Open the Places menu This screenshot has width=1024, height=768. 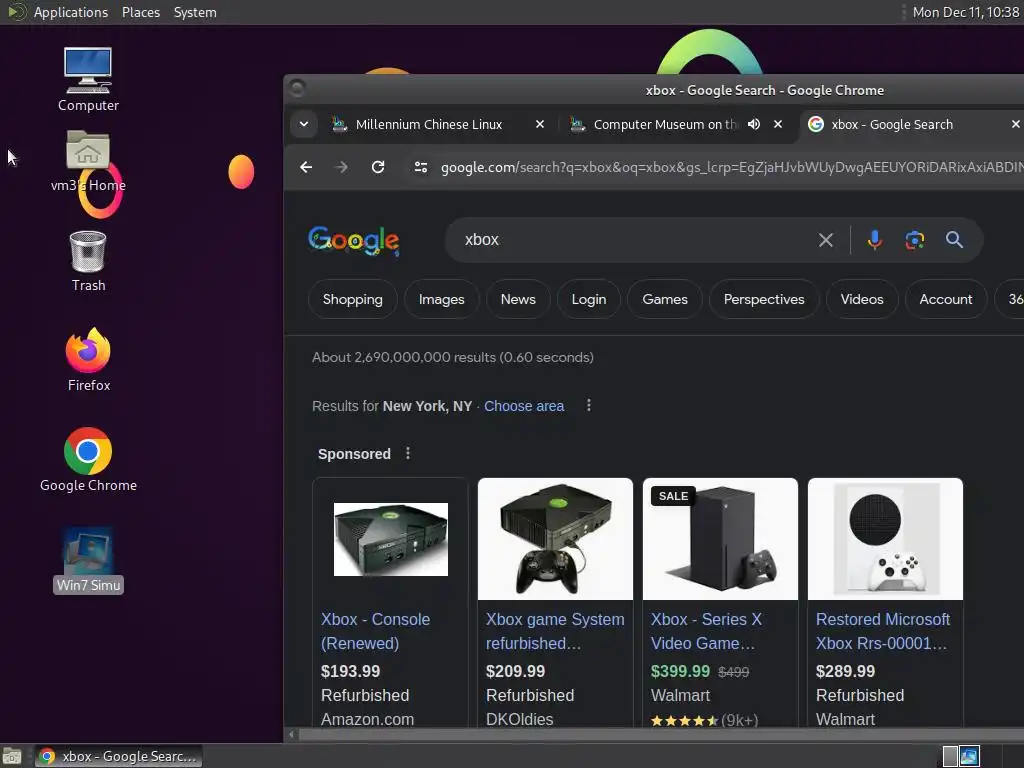(140, 12)
